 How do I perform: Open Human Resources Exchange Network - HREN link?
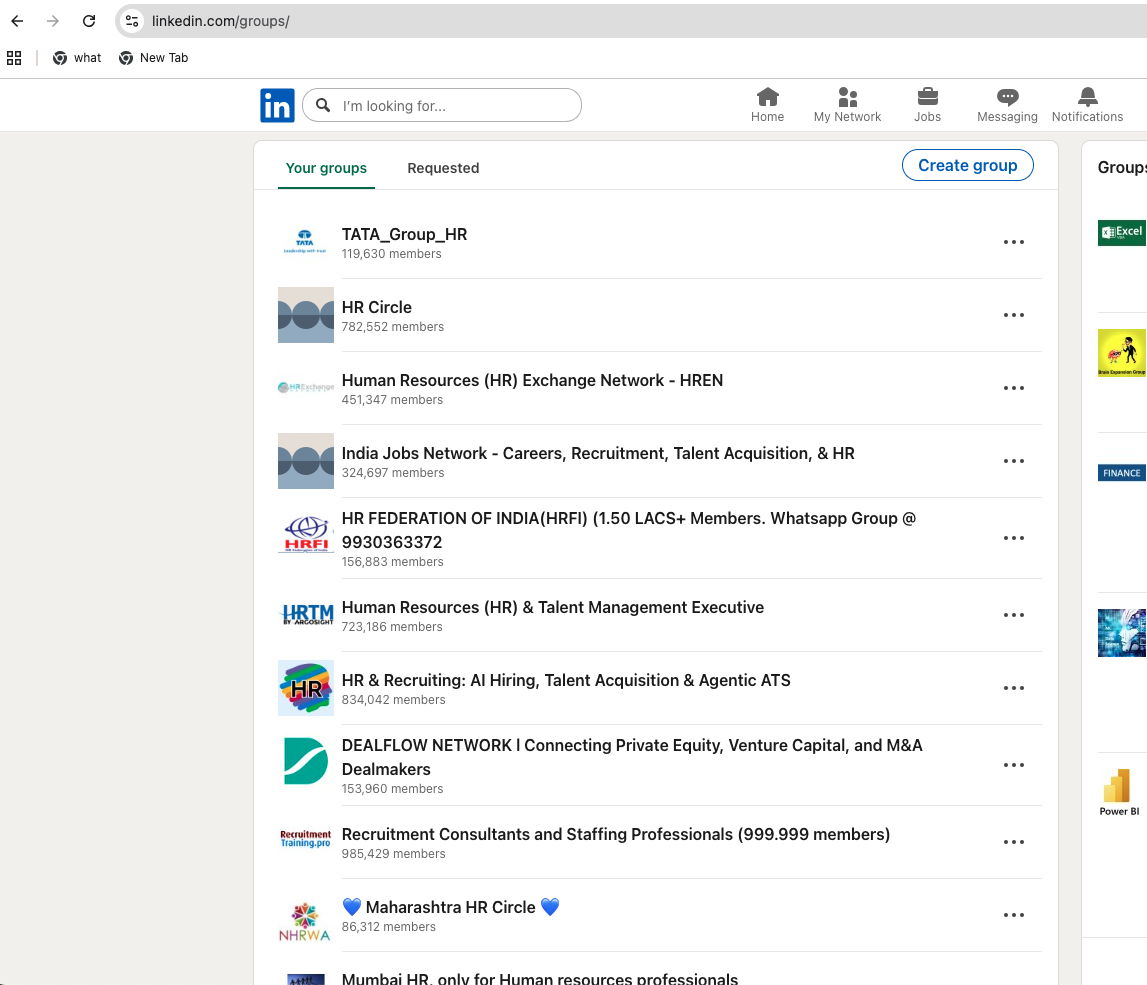532,381
